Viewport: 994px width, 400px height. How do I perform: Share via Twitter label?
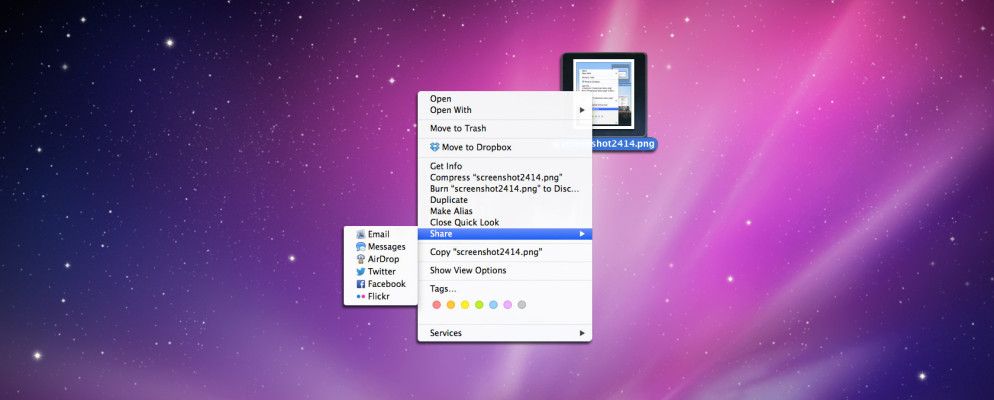point(382,271)
